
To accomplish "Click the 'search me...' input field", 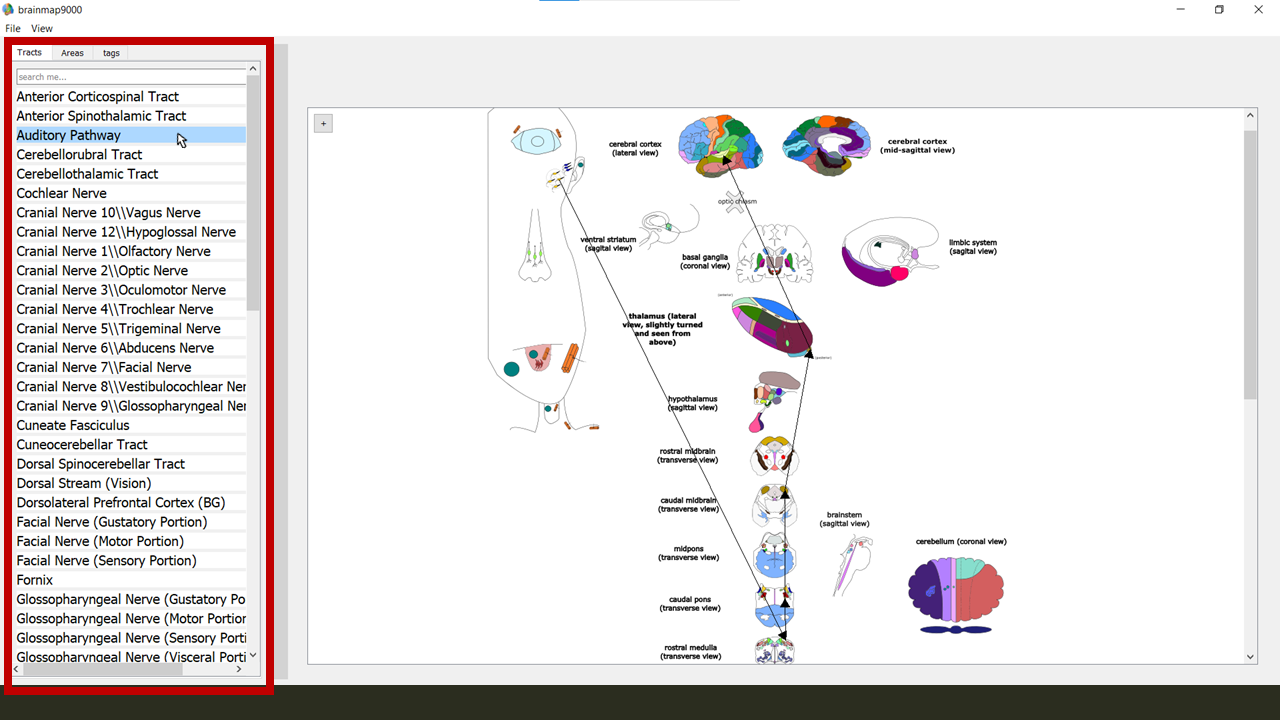I will point(130,77).
